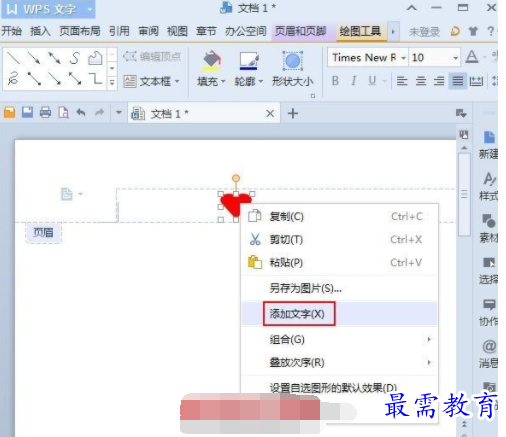Click the font color A icon
Image resolution: width=506 pixels, height=437 pixels.
(472, 57)
